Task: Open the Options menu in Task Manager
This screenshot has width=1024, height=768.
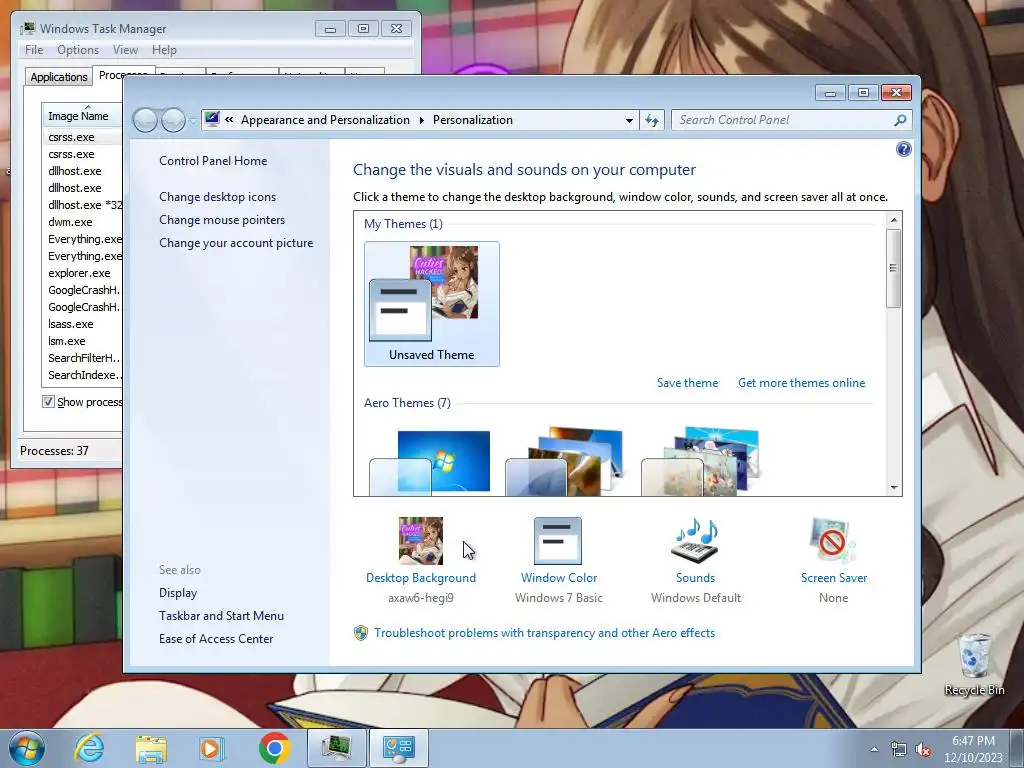Action: tap(78, 50)
